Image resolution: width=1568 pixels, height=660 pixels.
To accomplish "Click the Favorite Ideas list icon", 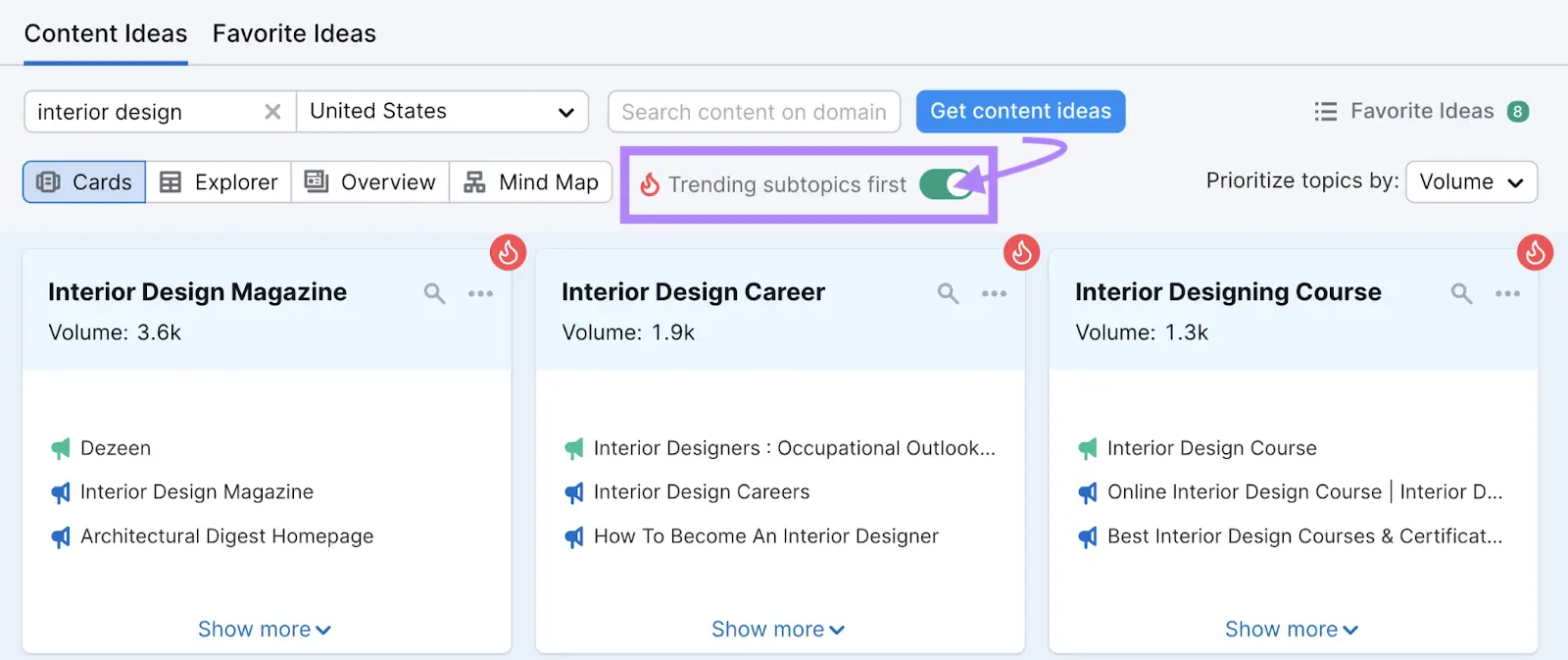I will 1325,112.
